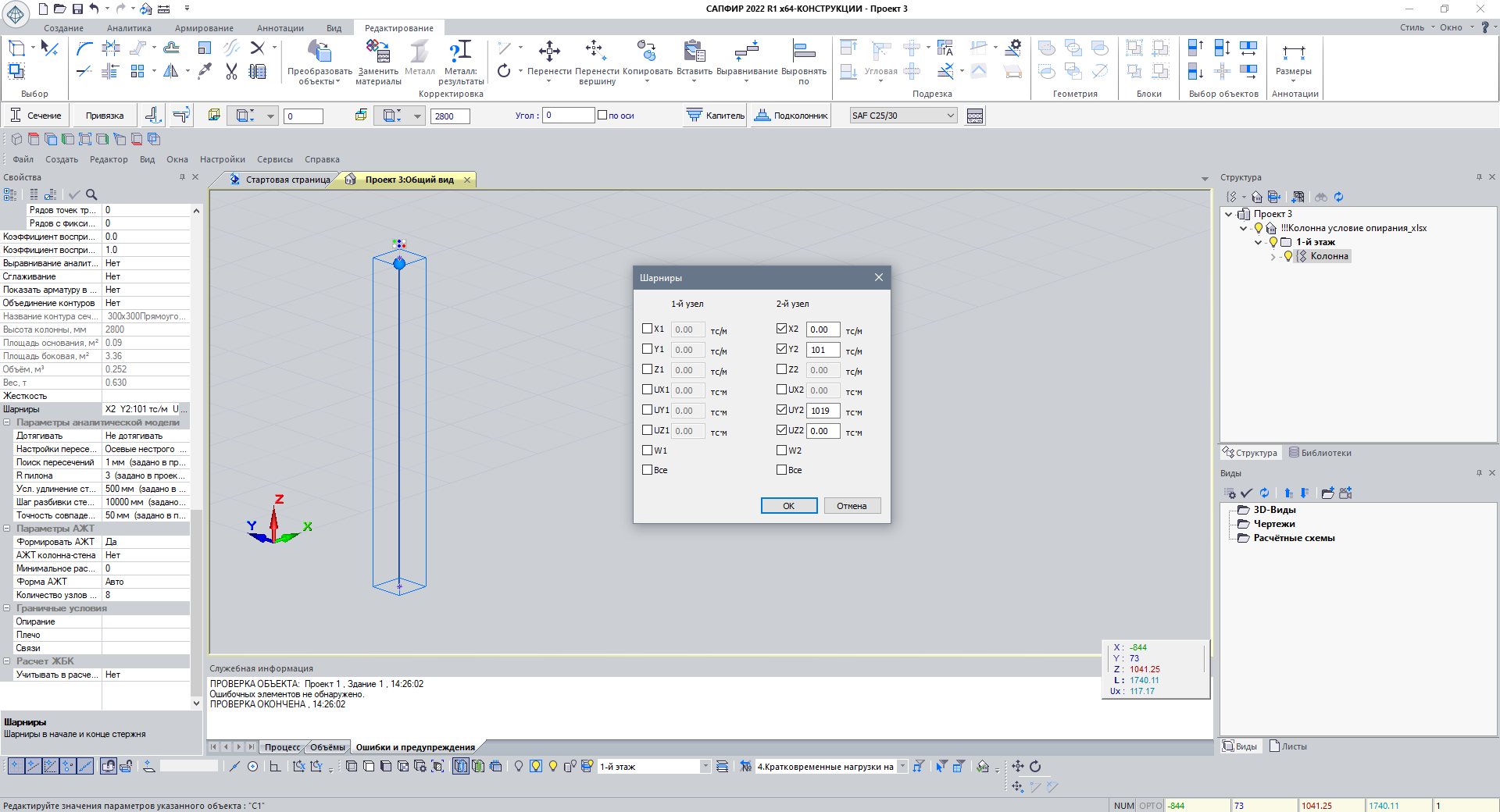This screenshot has height=812, width=1500.
Task: Open the SAF C25/30 material dropdown
Action: [x=950, y=116]
